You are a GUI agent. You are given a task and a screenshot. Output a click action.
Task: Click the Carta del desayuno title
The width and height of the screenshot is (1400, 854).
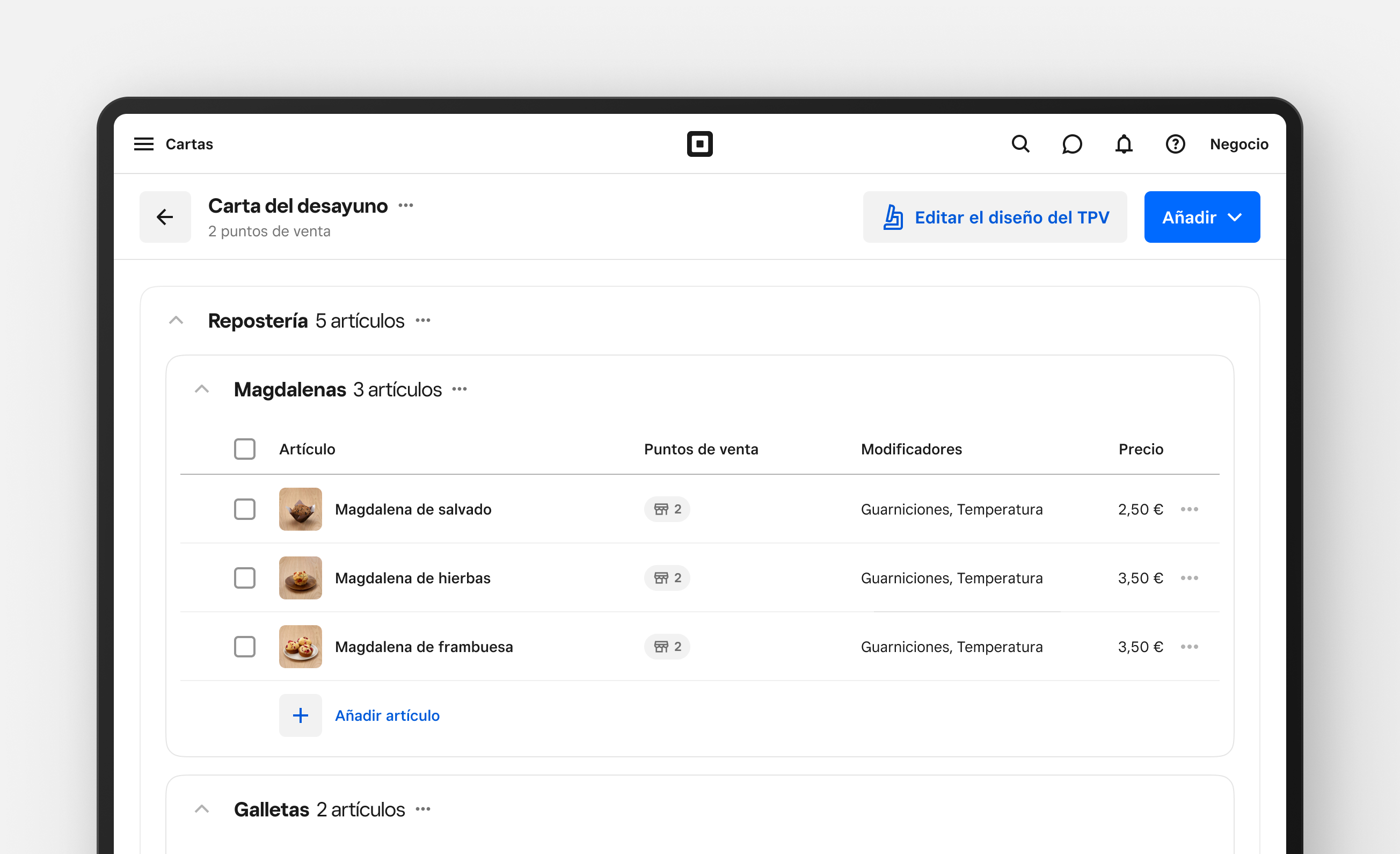point(298,206)
